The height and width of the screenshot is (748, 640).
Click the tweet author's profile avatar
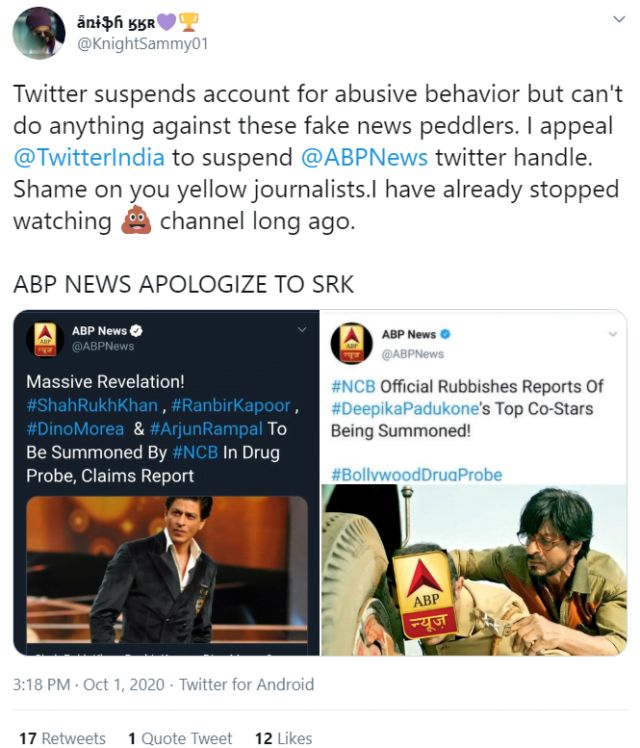[38, 36]
